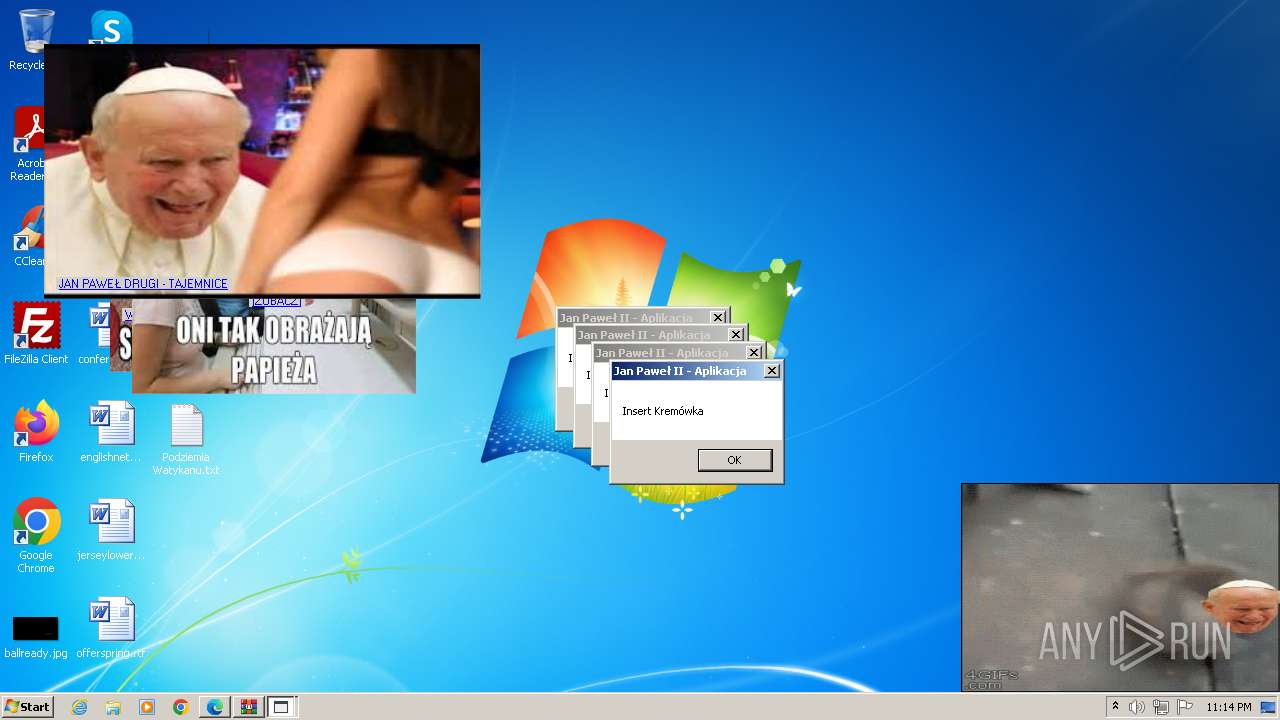
Task: Launch Google Chrome from the desktop
Action: coord(36,536)
